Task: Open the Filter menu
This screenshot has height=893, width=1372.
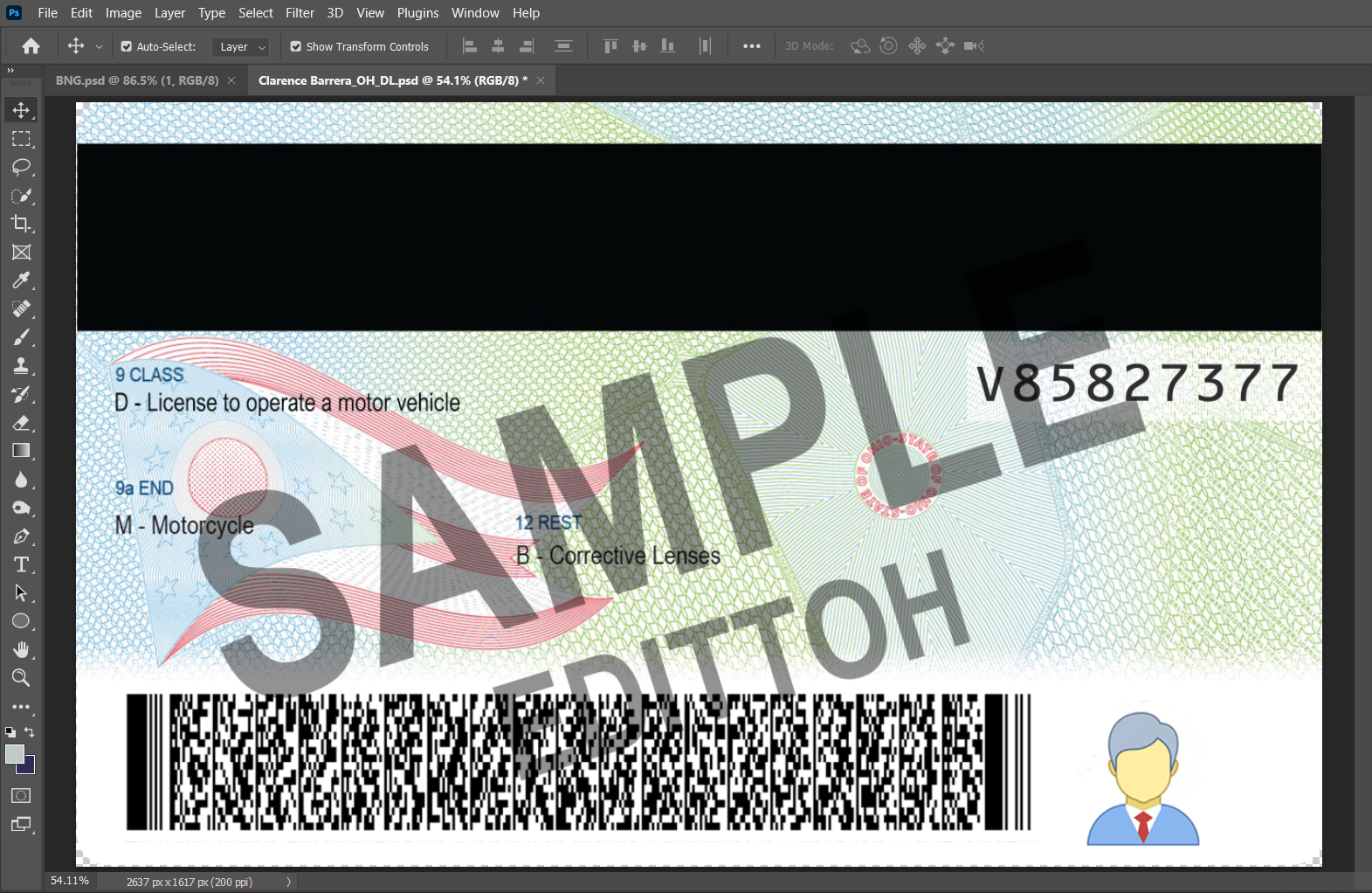Action: pyautogui.click(x=300, y=13)
